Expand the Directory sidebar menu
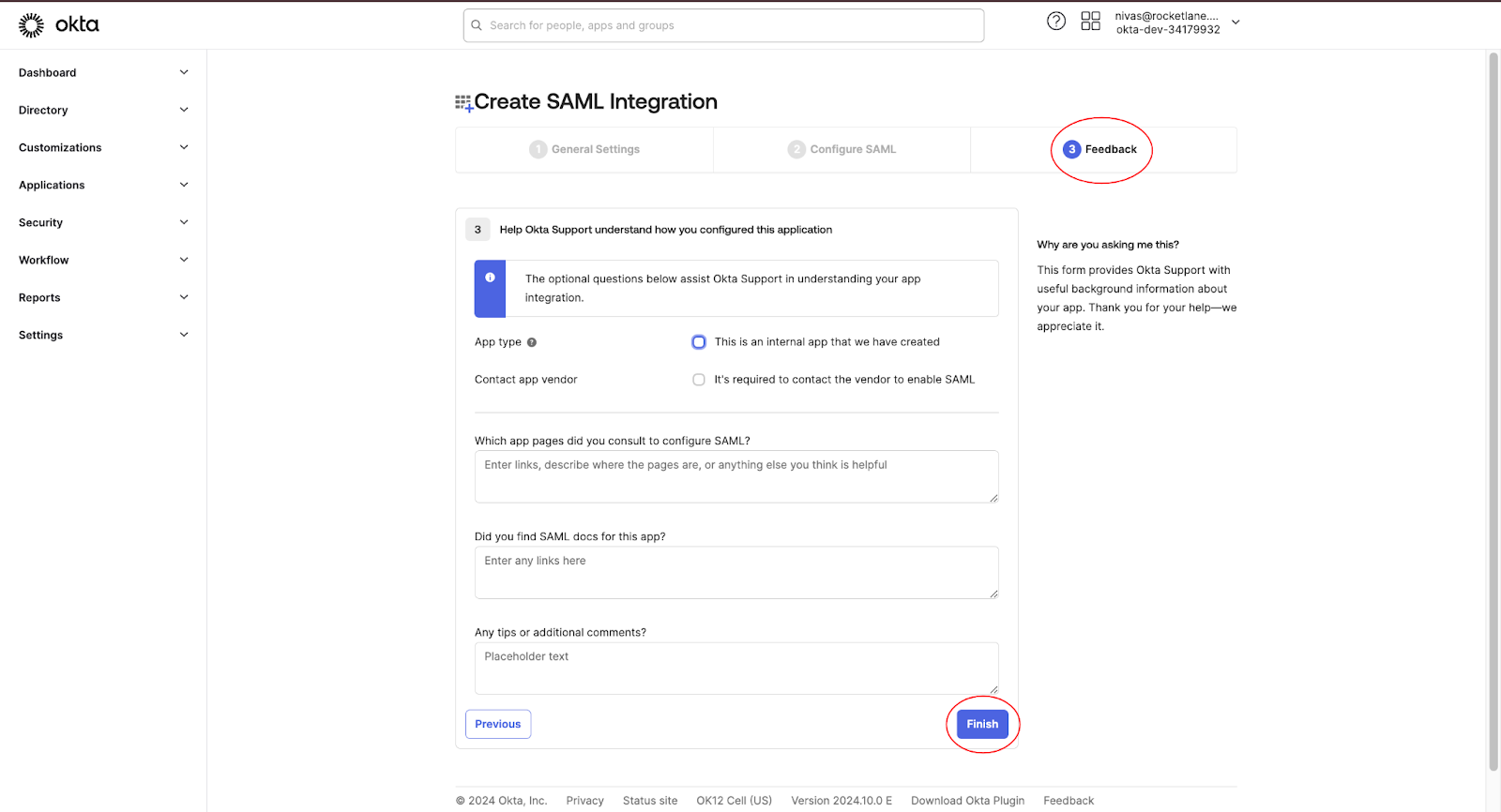This screenshot has width=1501, height=812. pyautogui.click(x=103, y=110)
